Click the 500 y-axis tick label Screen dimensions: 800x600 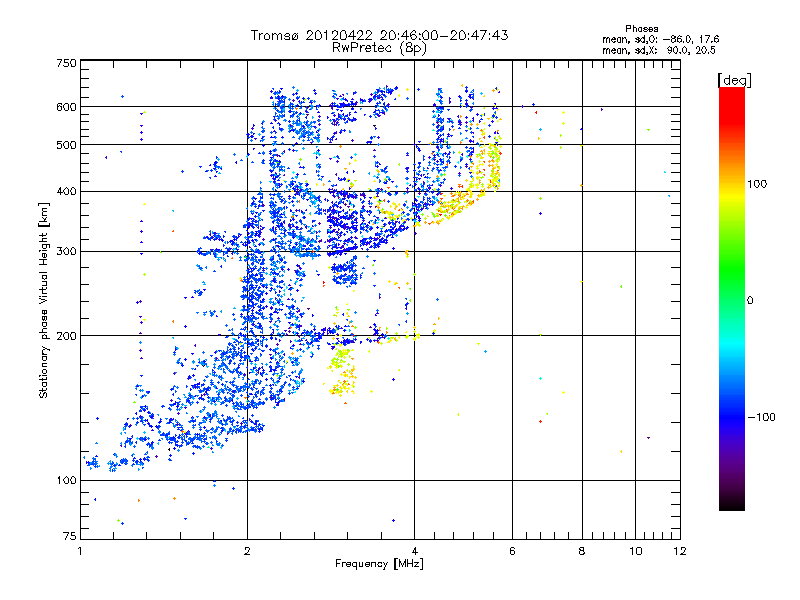click(x=66, y=145)
